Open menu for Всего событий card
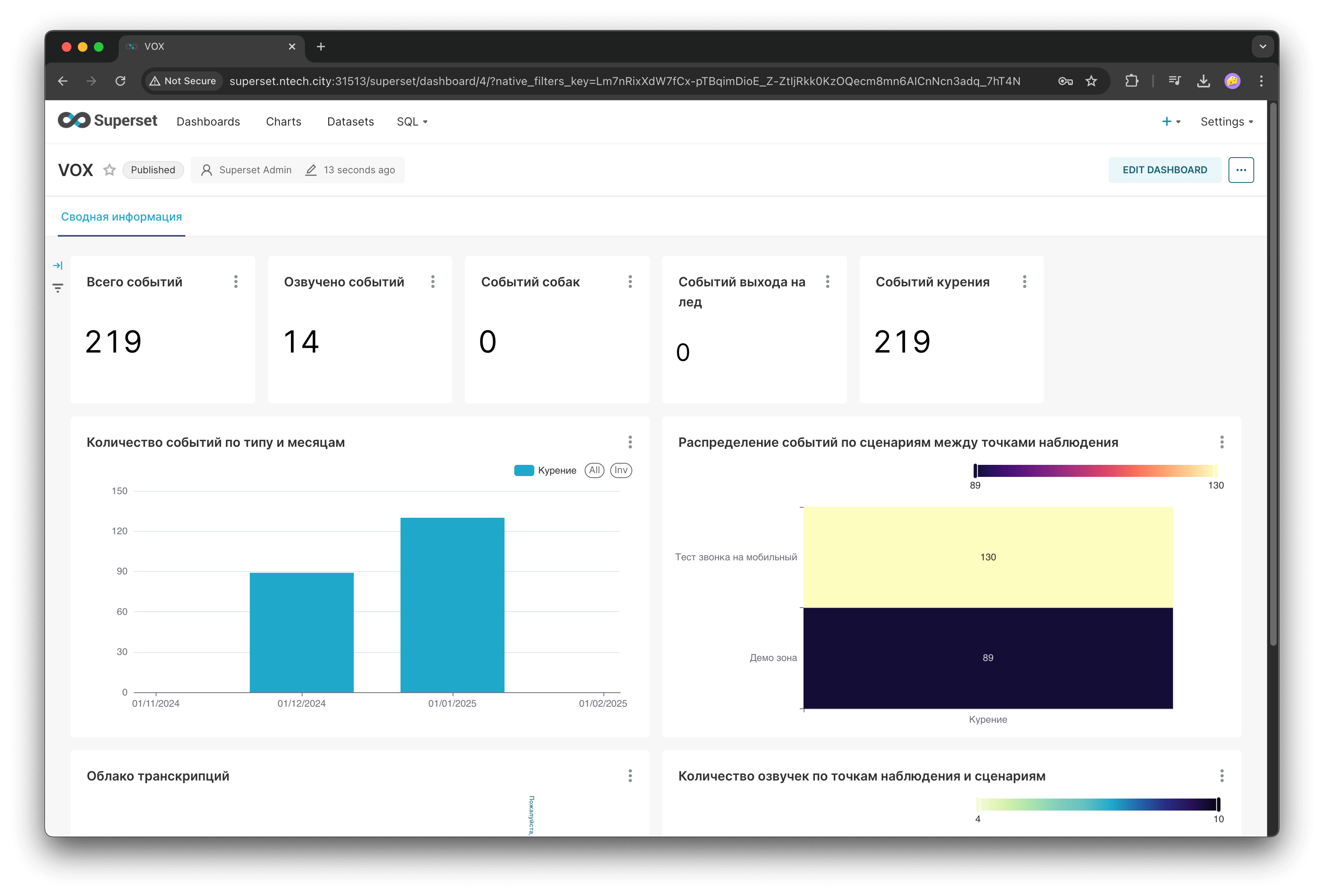This screenshot has width=1324, height=896. [x=235, y=282]
